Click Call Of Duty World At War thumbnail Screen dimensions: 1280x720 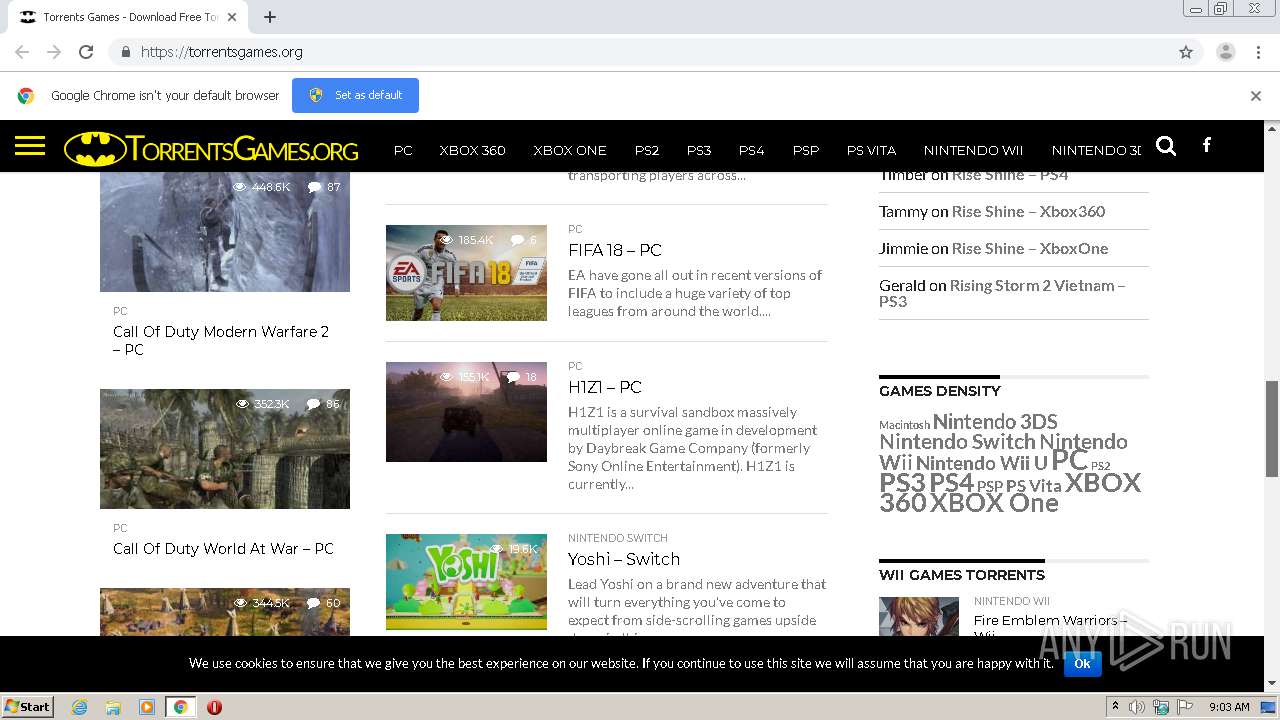point(225,449)
